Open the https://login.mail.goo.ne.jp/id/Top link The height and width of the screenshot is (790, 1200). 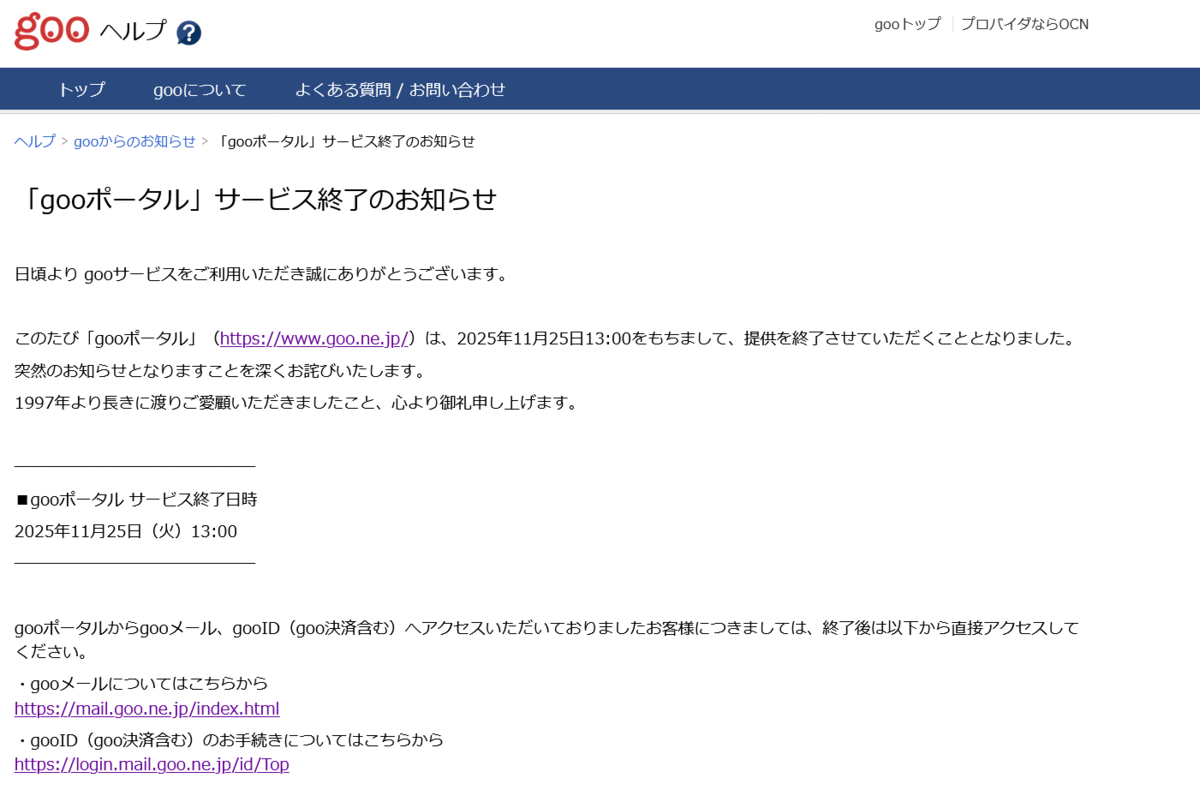coord(152,764)
